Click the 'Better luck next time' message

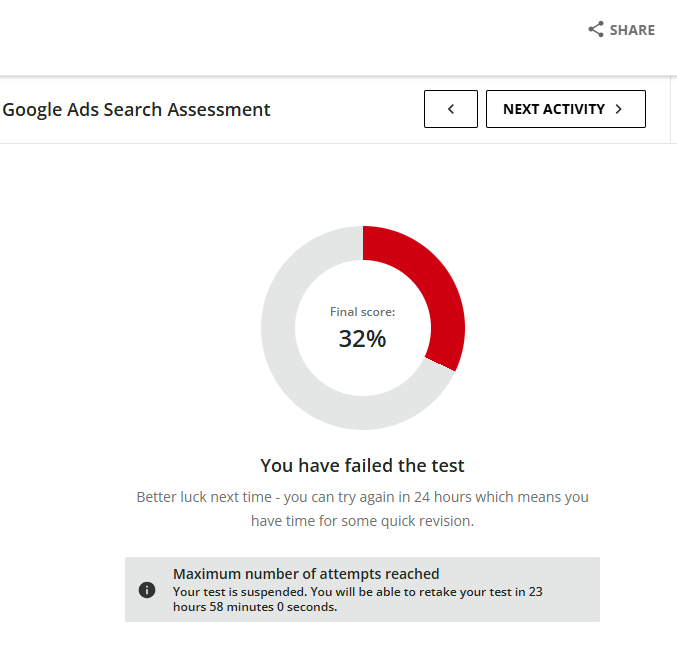pos(362,509)
